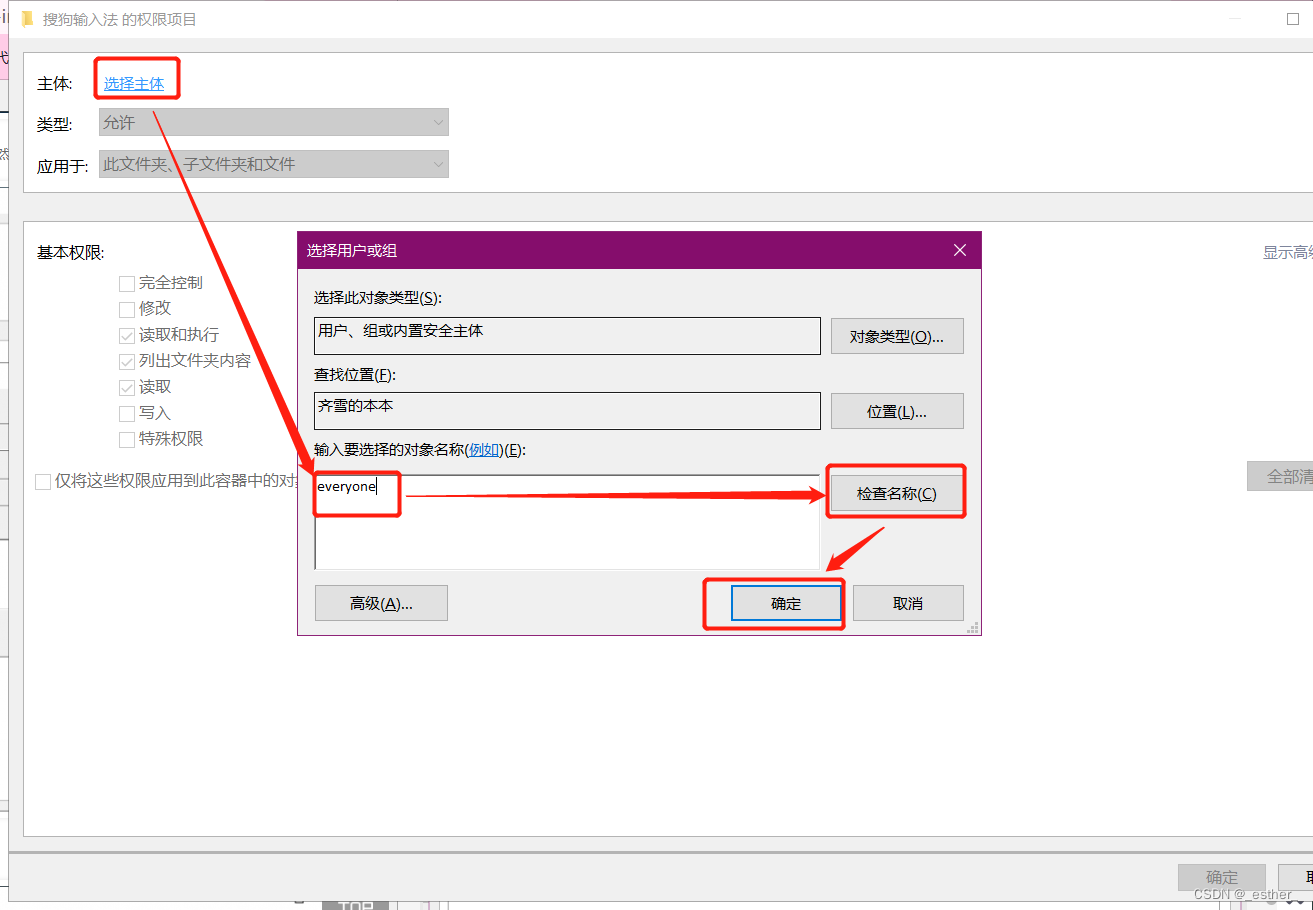Click 取消 in 选择用户或组 dialog
Viewport: 1313px width, 910px height.
point(908,603)
